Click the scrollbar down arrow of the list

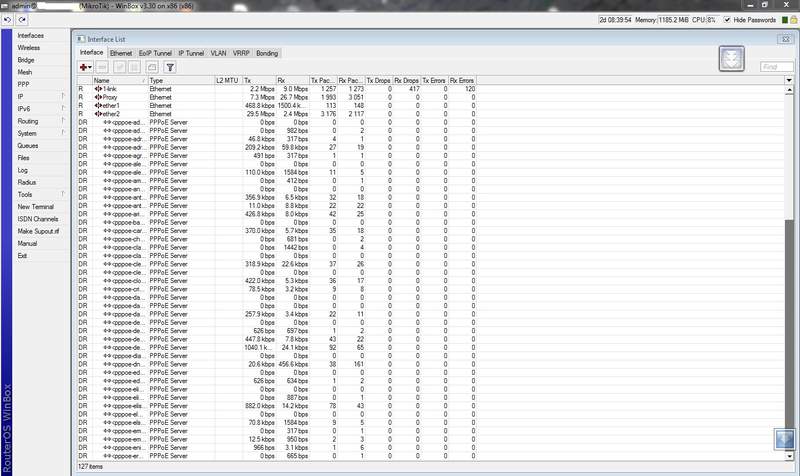[x=789, y=456]
